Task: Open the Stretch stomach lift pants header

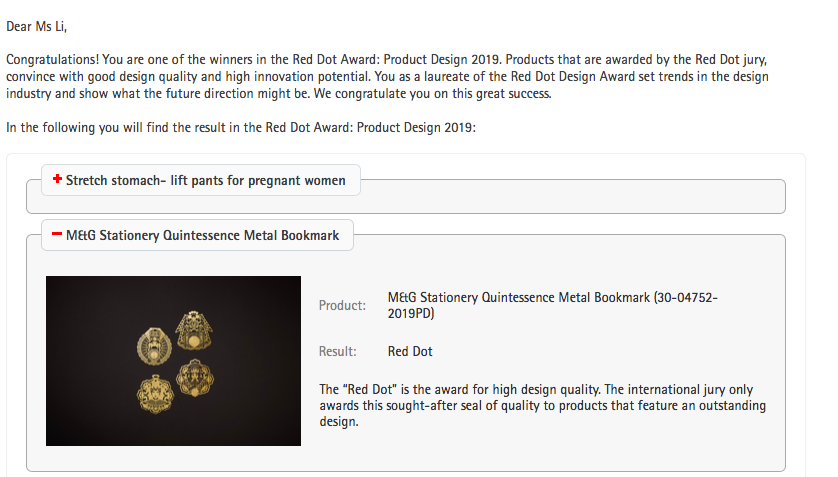Action: point(205,180)
